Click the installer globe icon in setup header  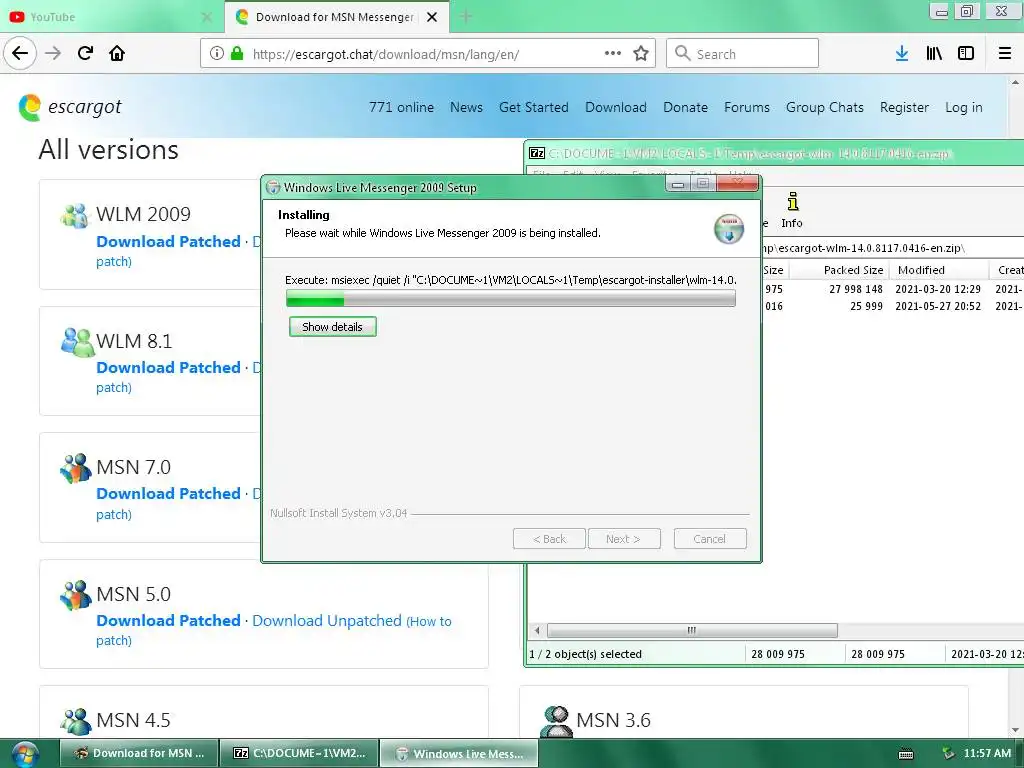pos(728,229)
